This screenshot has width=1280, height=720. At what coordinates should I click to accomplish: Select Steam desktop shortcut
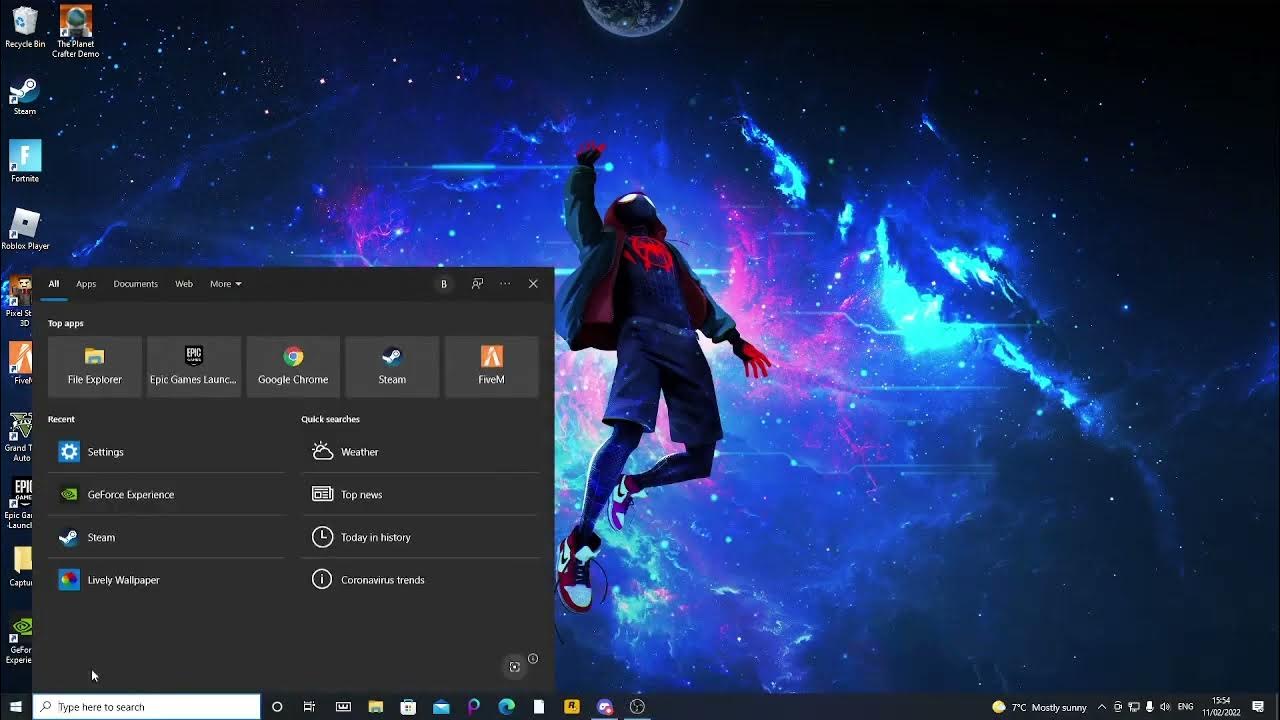click(25, 96)
